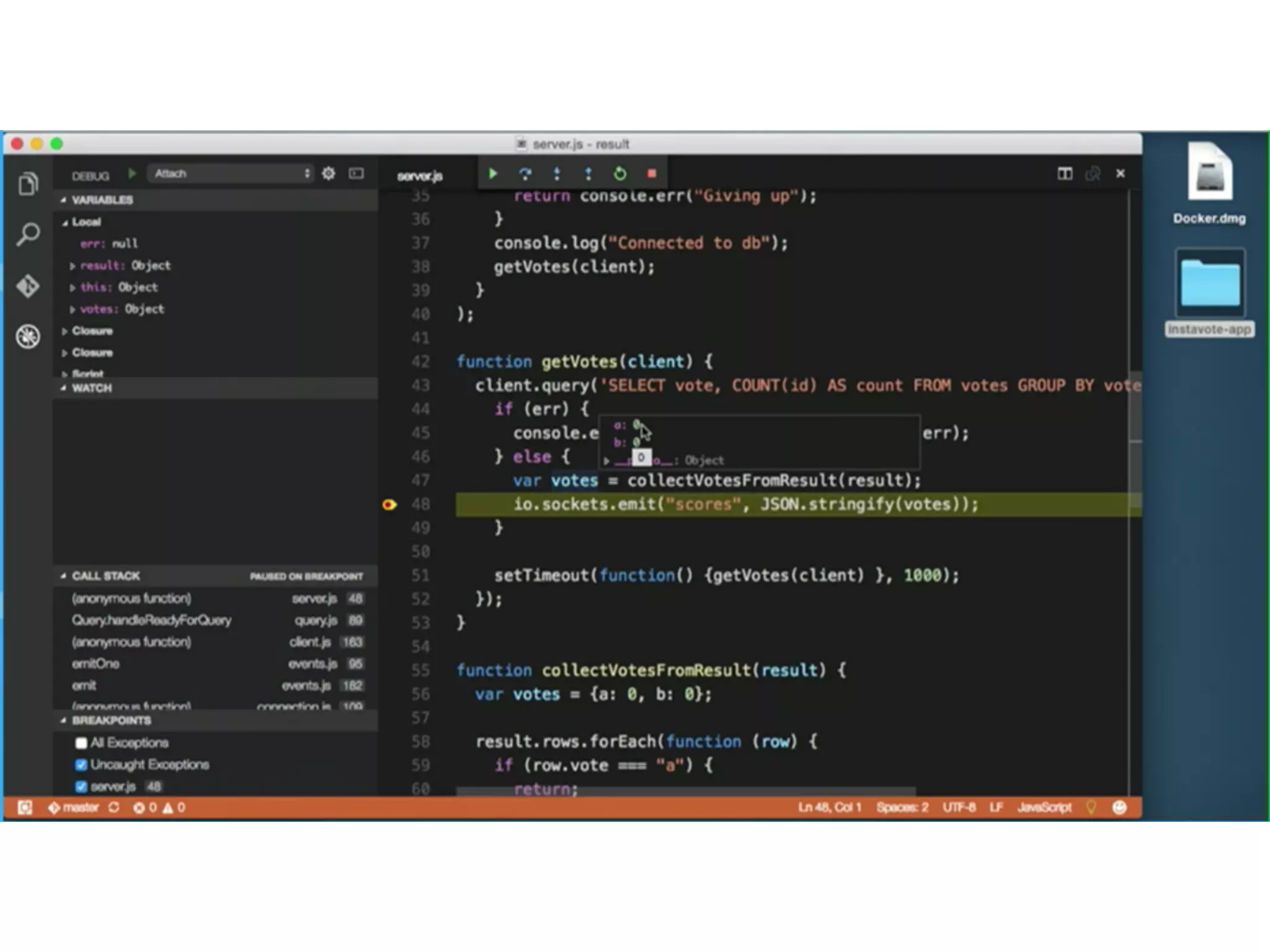Expand the result Object variable
This screenshot has width=1270, height=952.
tap(73, 266)
